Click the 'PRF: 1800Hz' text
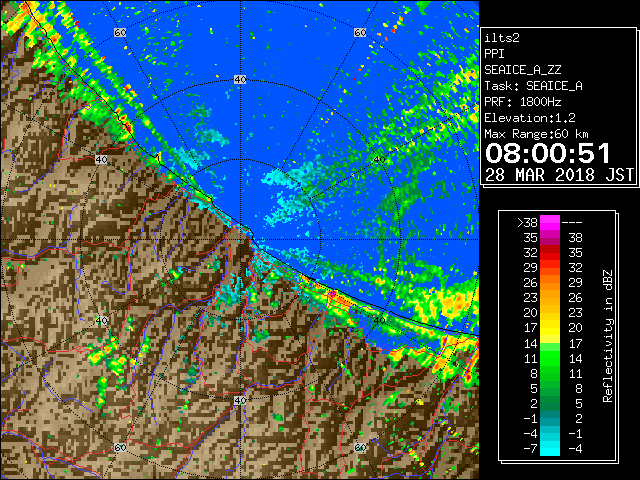The height and width of the screenshot is (480, 640). click(x=522, y=102)
